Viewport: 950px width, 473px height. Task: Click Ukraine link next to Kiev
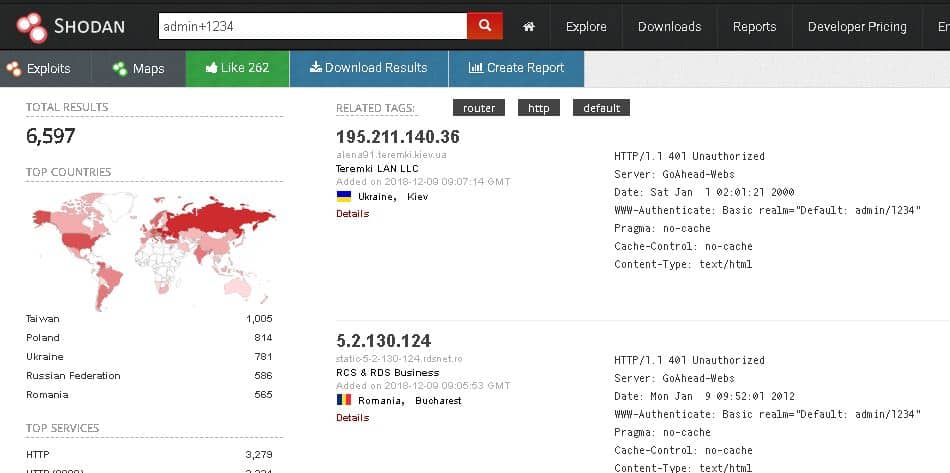click(377, 197)
